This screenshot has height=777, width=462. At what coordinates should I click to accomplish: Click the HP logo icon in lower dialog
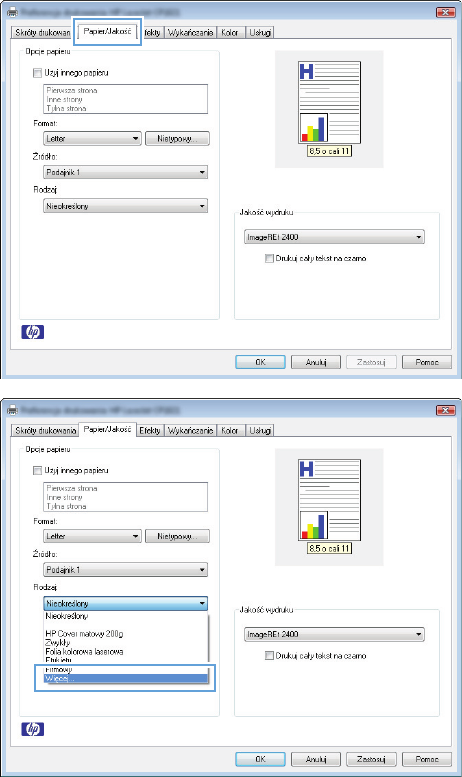coord(33,729)
